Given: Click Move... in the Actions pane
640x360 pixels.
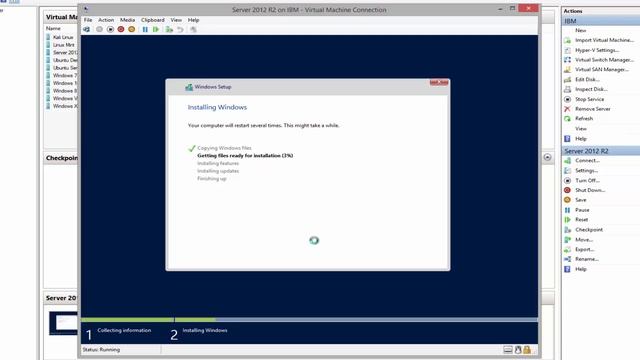Looking at the screenshot, I should coord(584,240).
